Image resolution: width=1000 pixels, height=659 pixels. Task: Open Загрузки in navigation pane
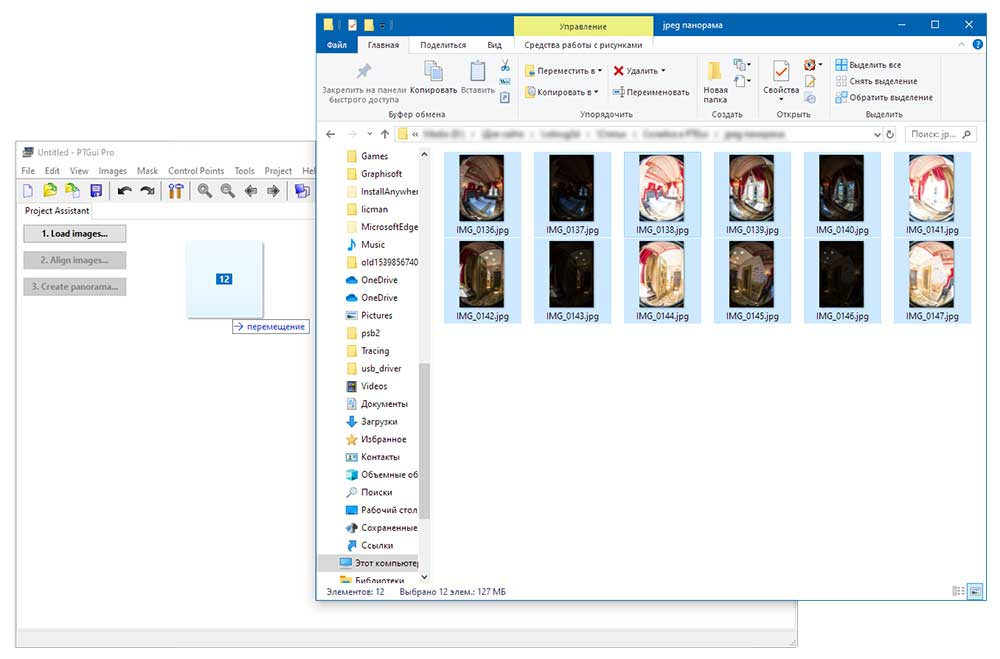coord(372,422)
